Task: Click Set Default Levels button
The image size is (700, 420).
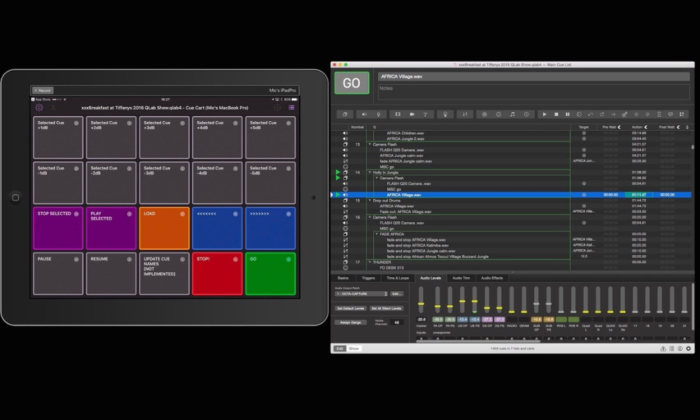Action: click(x=350, y=308)
